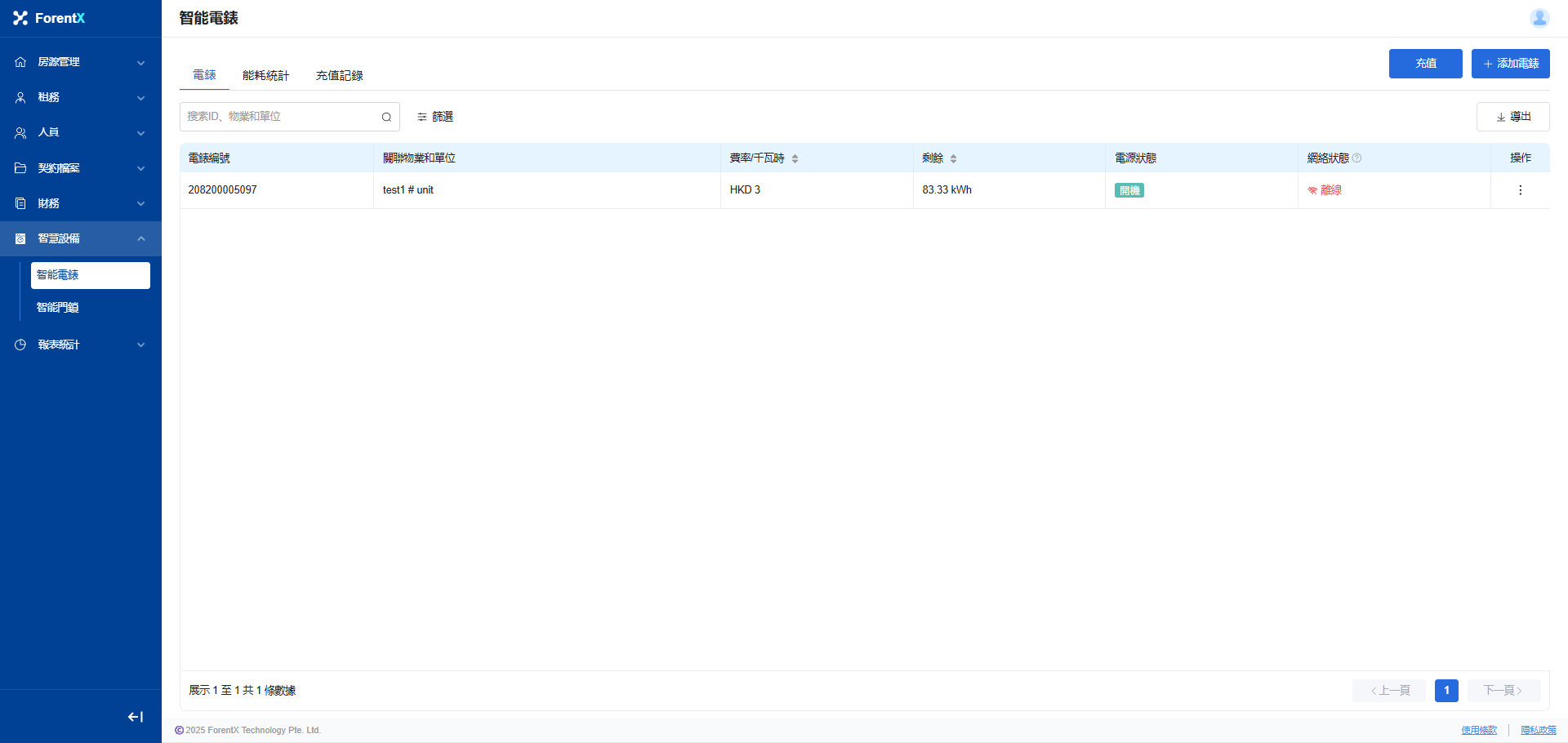
Task: Open 智能門鎖 in the sidebar
Action: click(58, 308)
